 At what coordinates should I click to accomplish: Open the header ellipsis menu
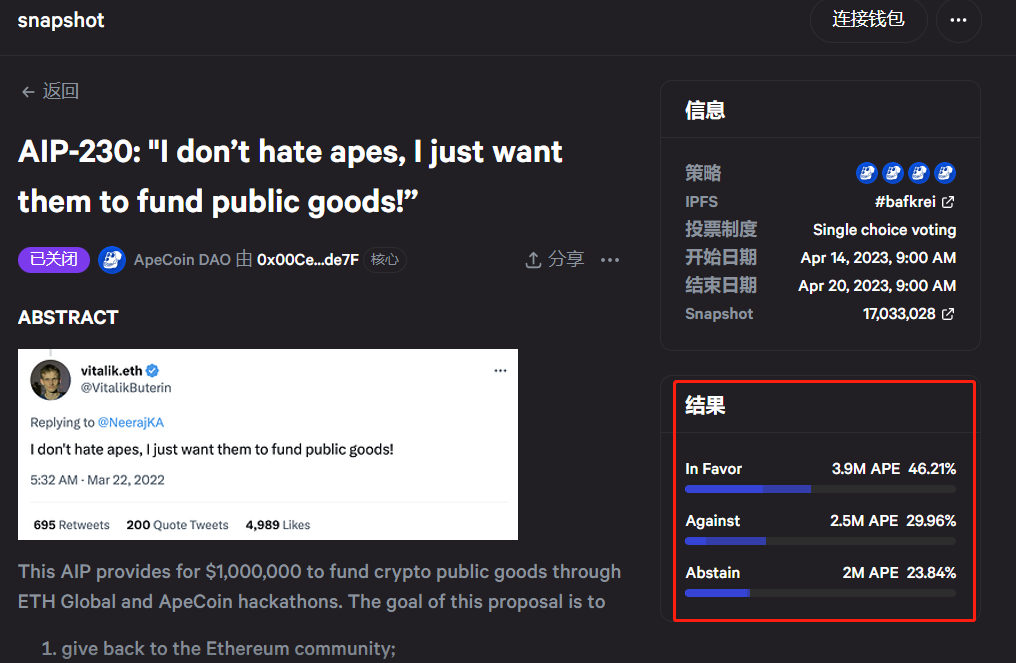pyautogui.click(x=958, y=20)
